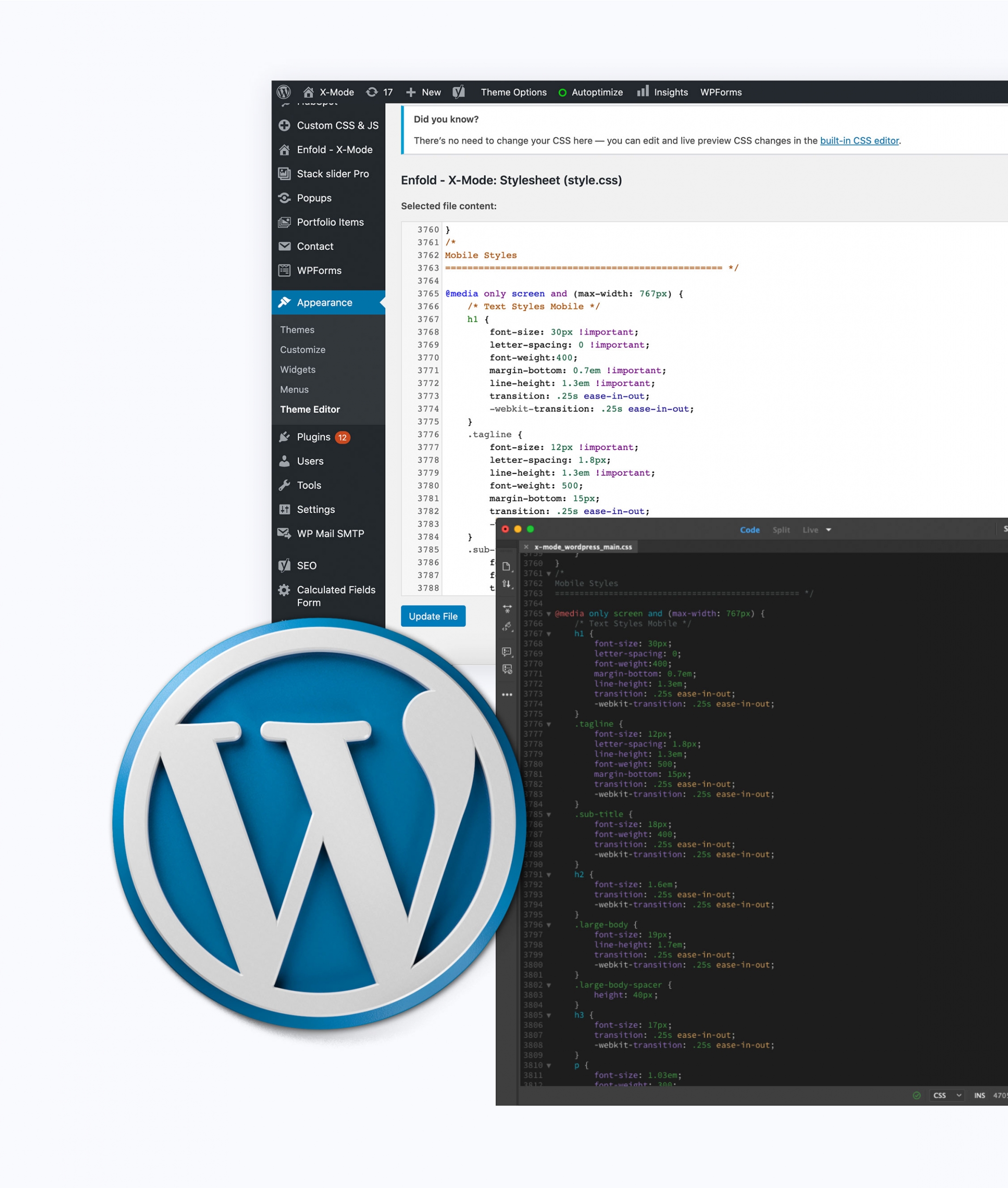Open the Autoptimize admin bar item

(x=591, y=92)
